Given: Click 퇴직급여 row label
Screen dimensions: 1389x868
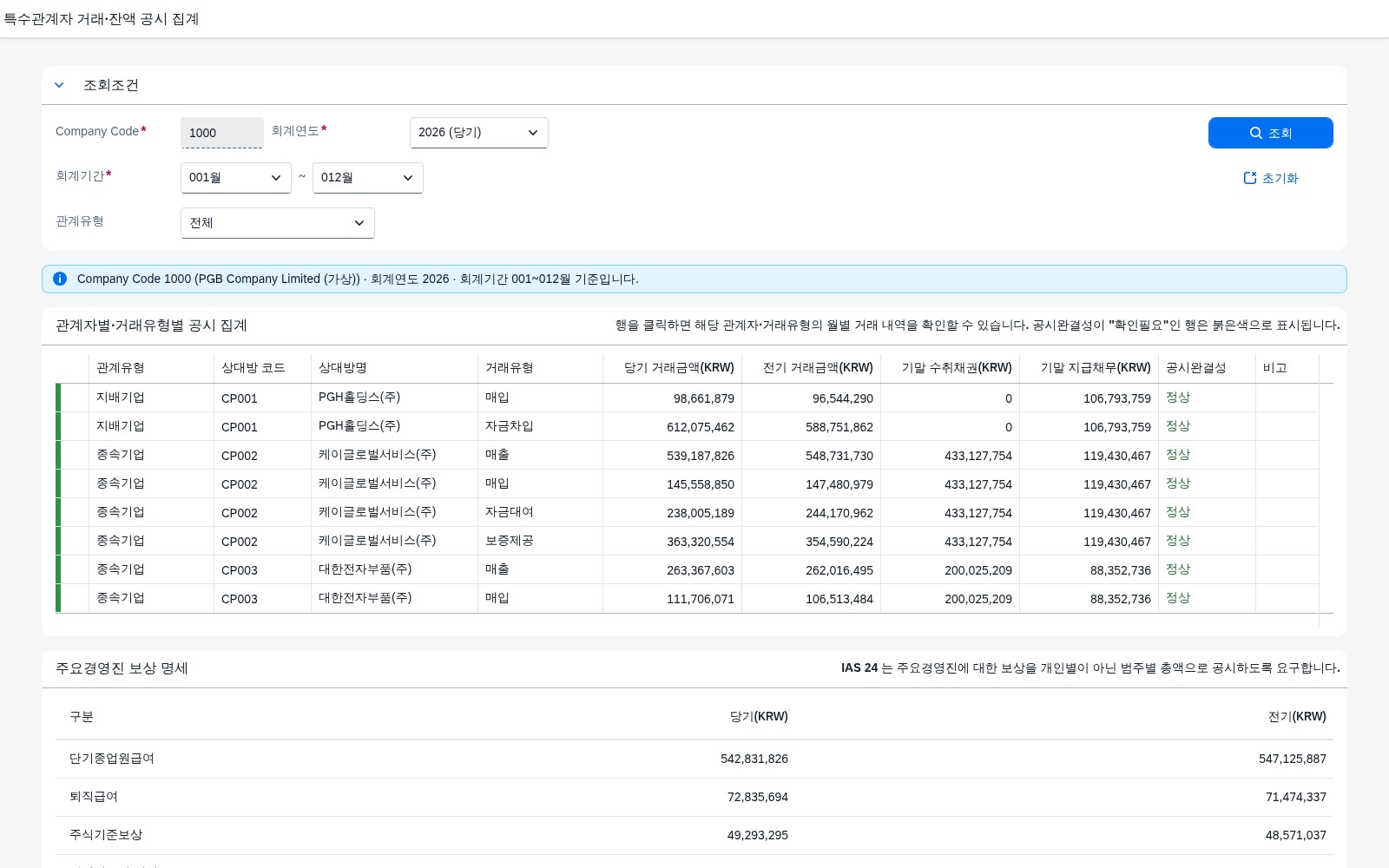Looking at the screenshot, I should click(93, 797).
